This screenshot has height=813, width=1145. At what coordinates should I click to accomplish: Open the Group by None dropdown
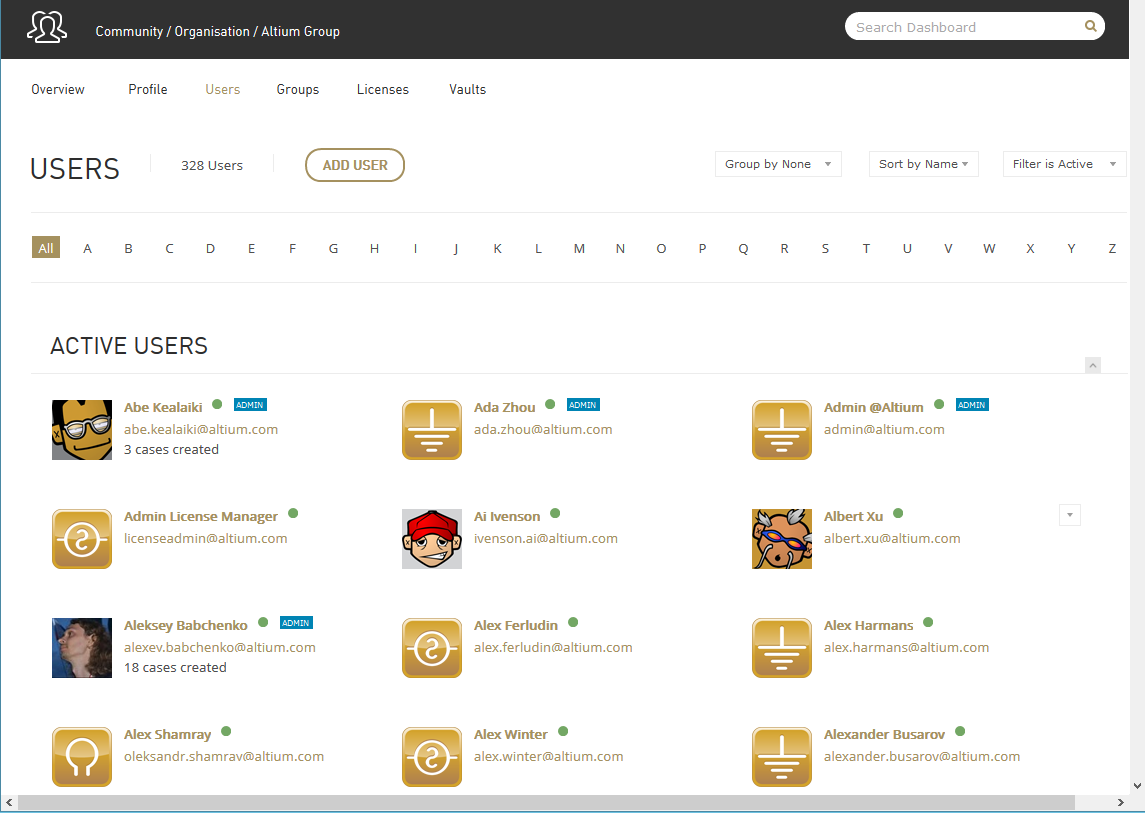point(778,164)
